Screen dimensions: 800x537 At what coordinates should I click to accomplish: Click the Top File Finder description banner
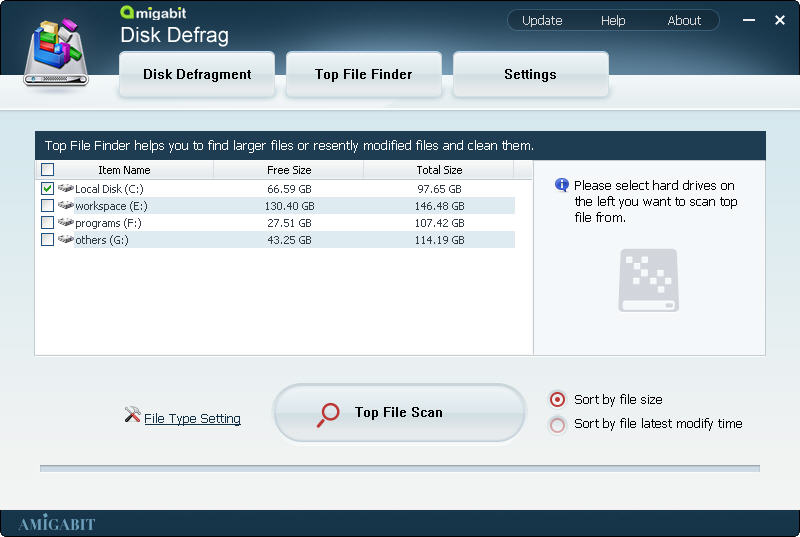pos(400,146)
